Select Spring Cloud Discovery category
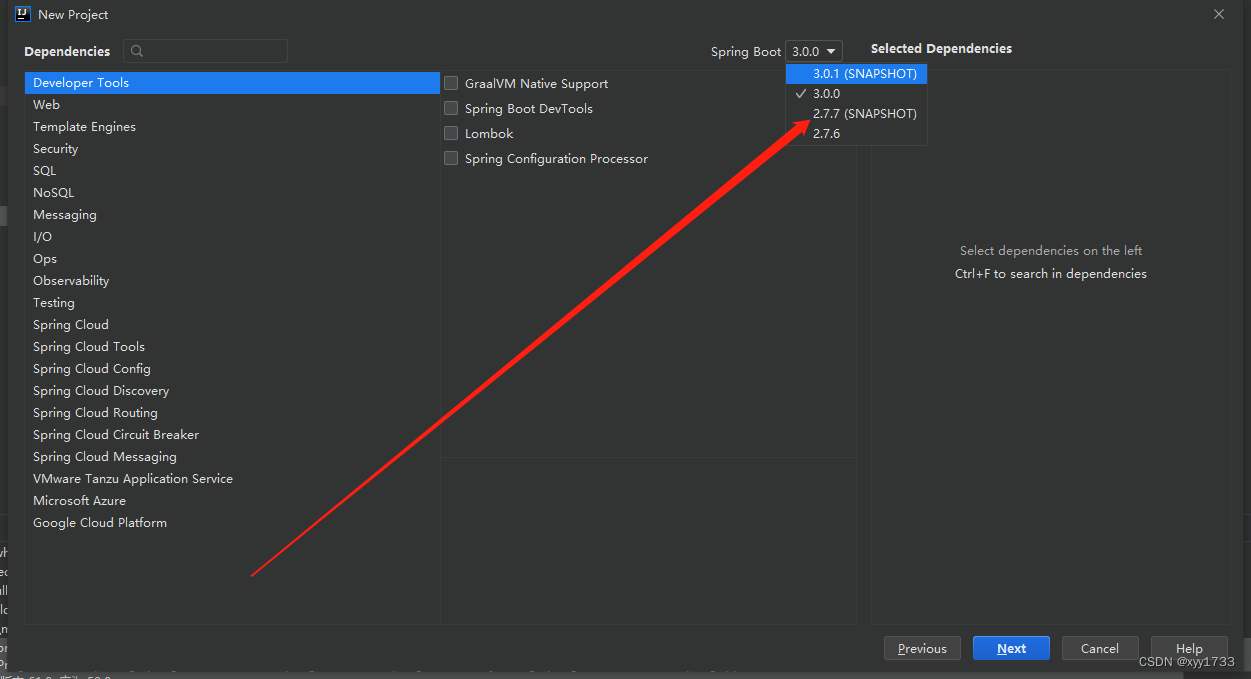Image resolution: width=1251 pixels, height=679 pixels. pos(232,391)
